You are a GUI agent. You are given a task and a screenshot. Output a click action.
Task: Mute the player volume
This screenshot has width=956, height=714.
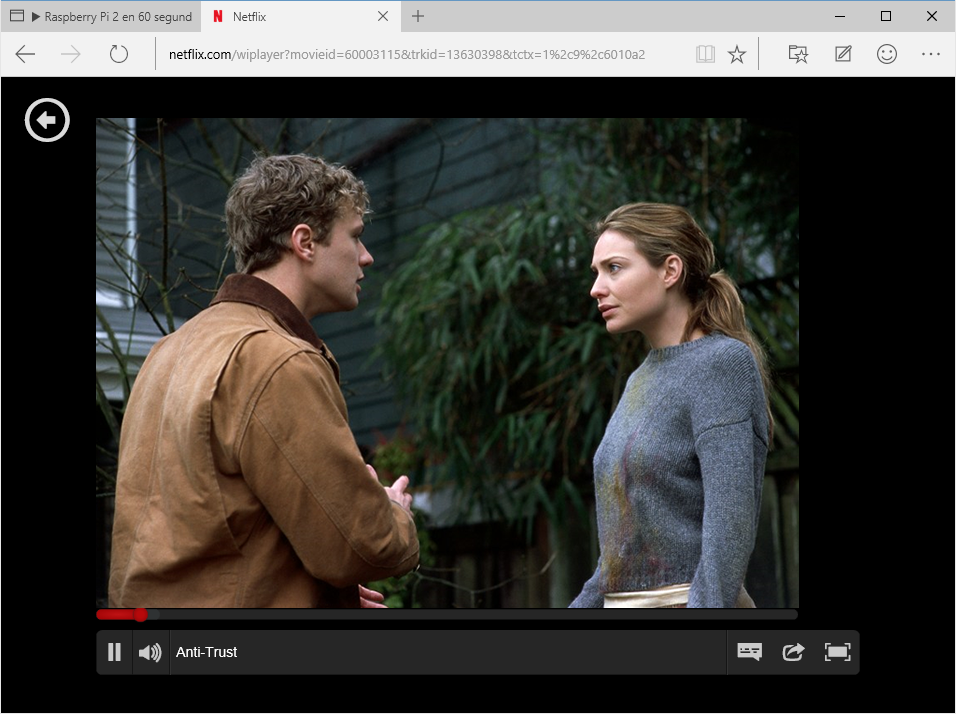(150, 652)
